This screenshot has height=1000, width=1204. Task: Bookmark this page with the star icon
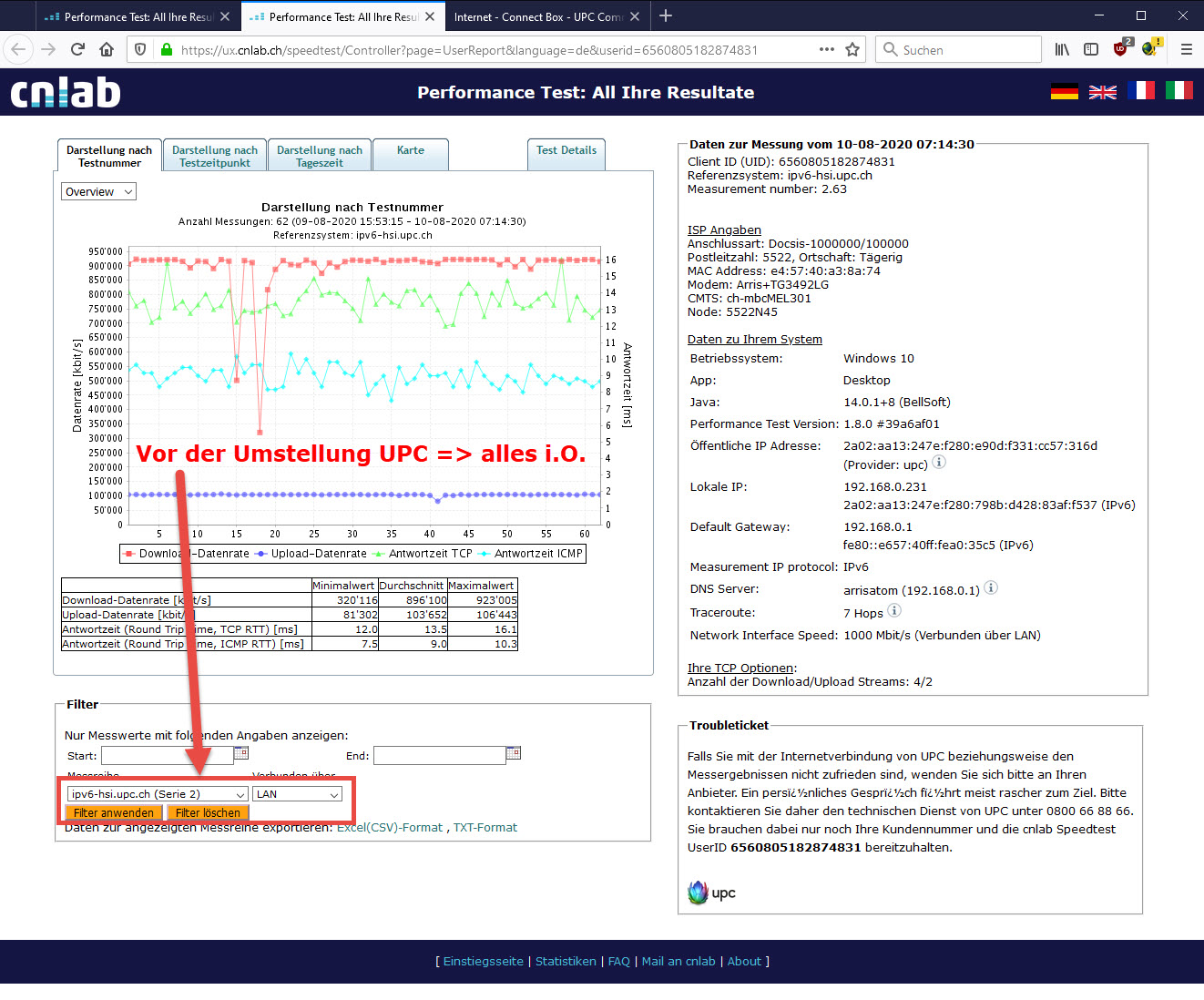852,50
